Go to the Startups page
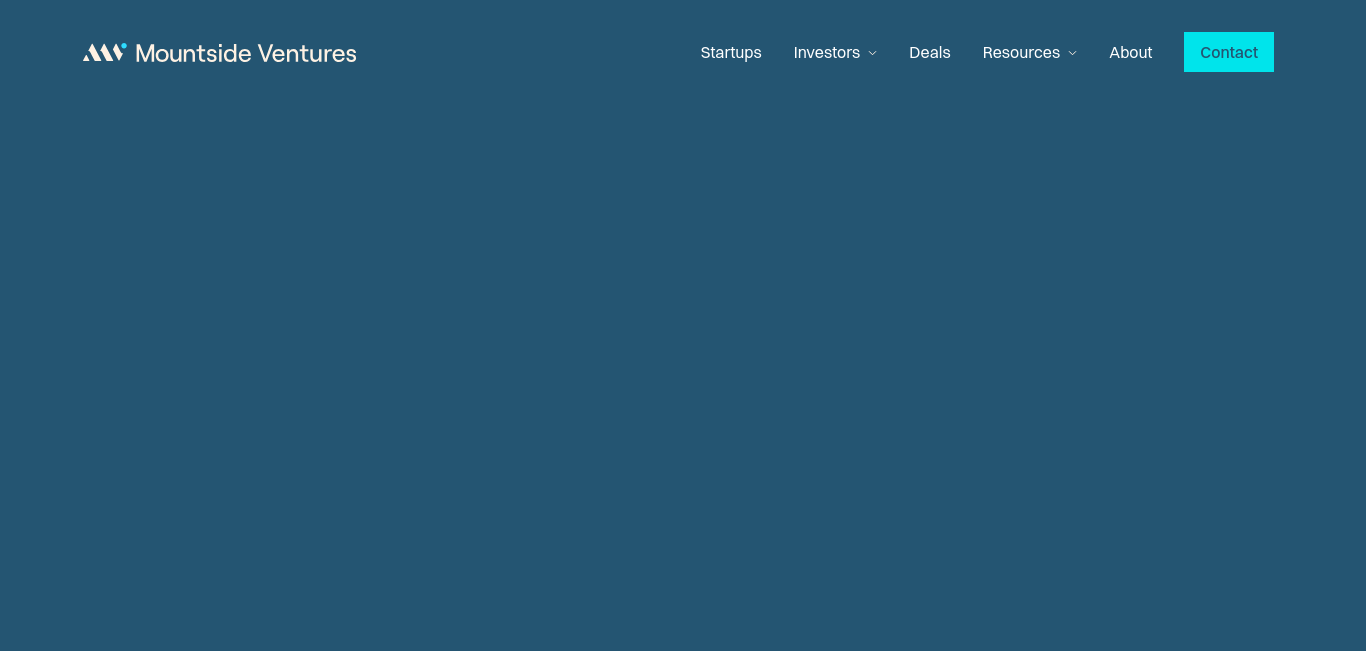Image resolution: width=1366 pixels, height=651 pixels. 731,52
